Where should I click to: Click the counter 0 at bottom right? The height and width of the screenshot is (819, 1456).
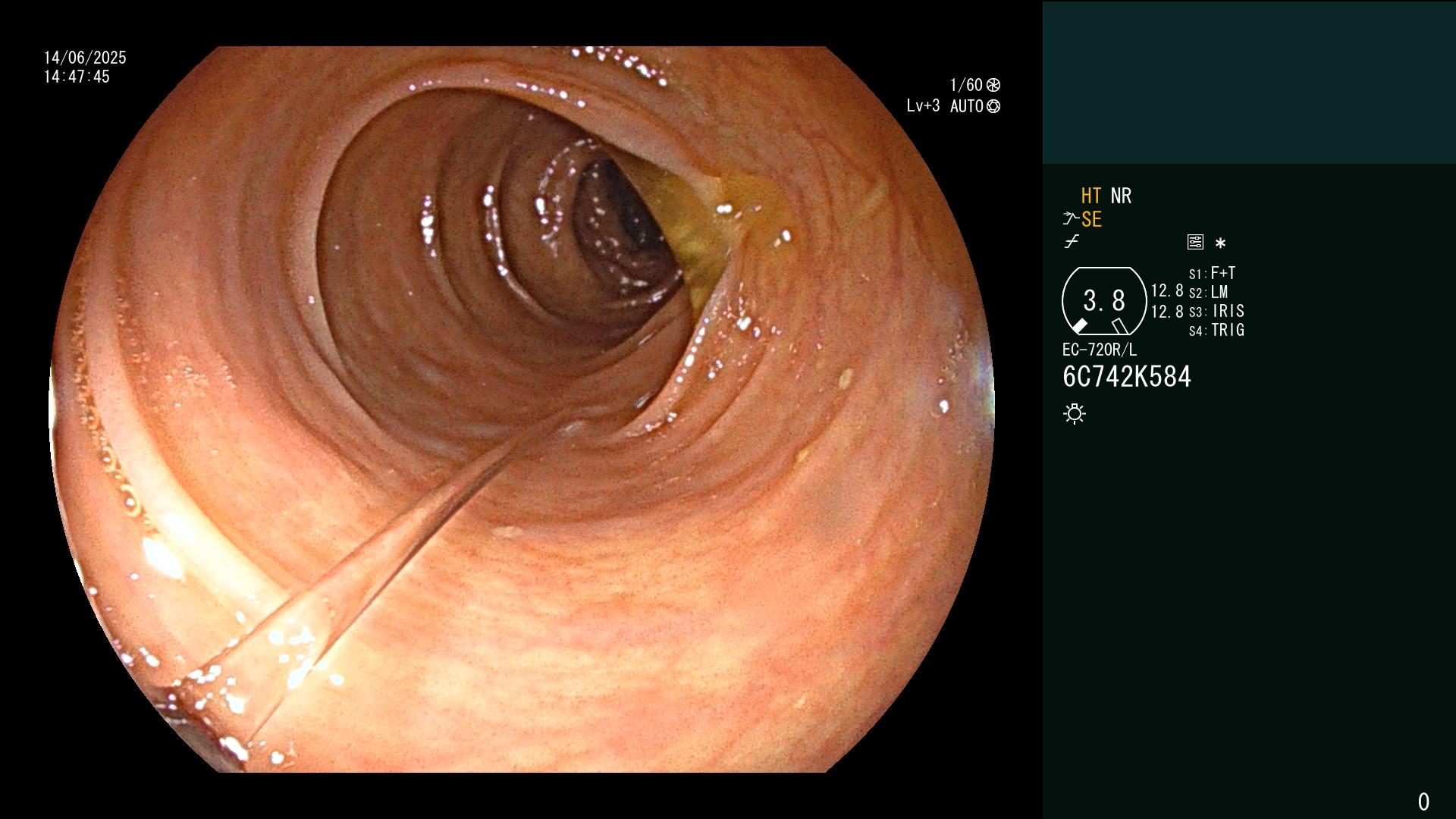tap(1423, 802)
